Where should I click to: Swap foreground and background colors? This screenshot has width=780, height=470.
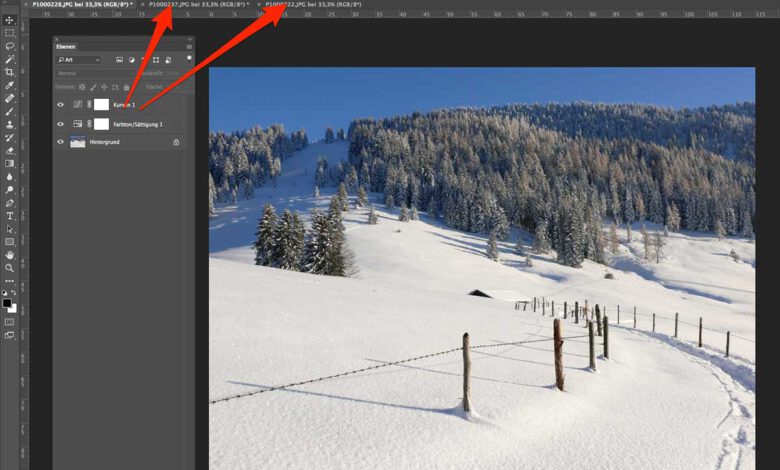click(13, 292)
